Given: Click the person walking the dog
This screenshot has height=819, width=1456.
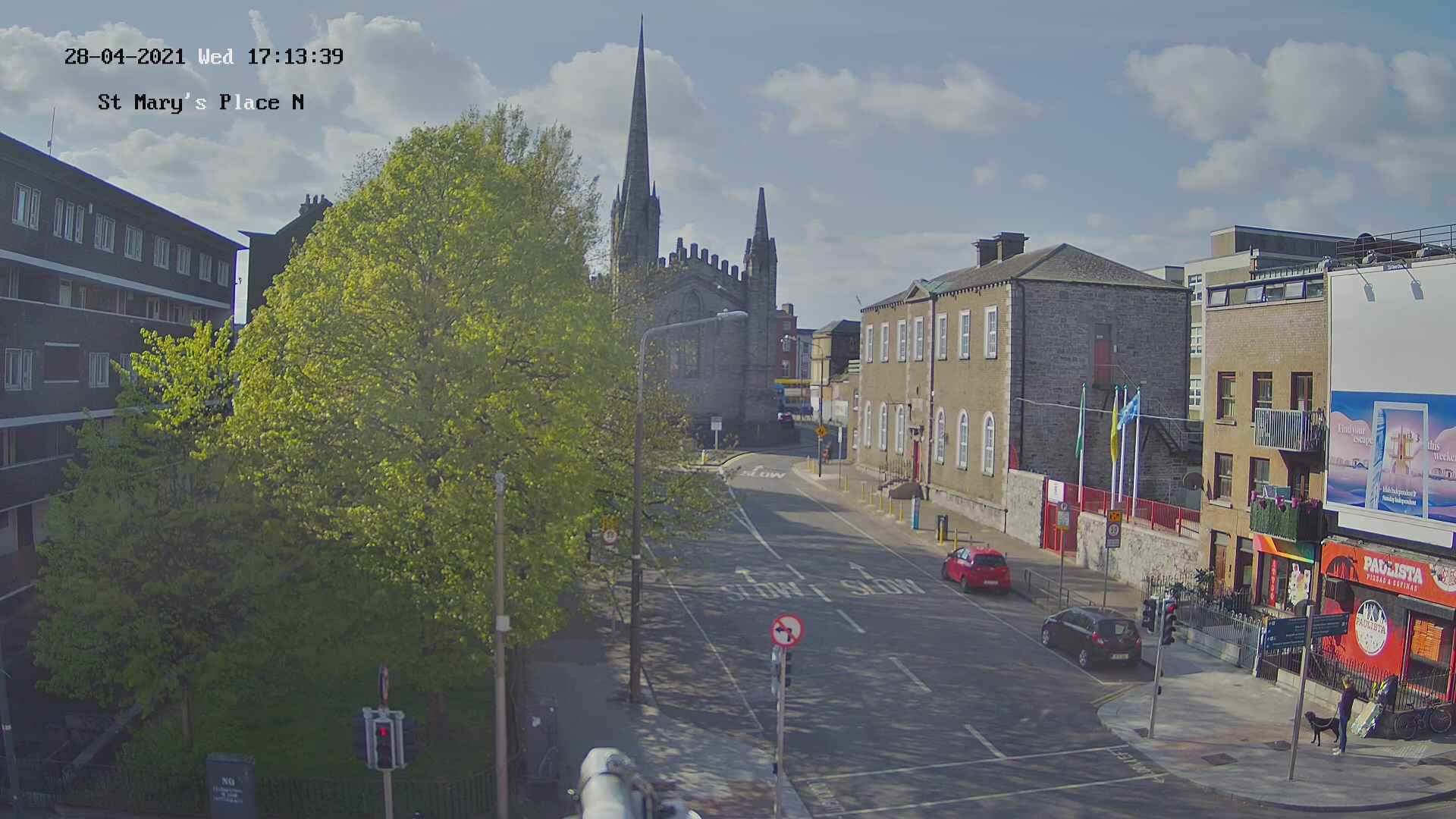Looking at the screenshot, I should 1345,711.
